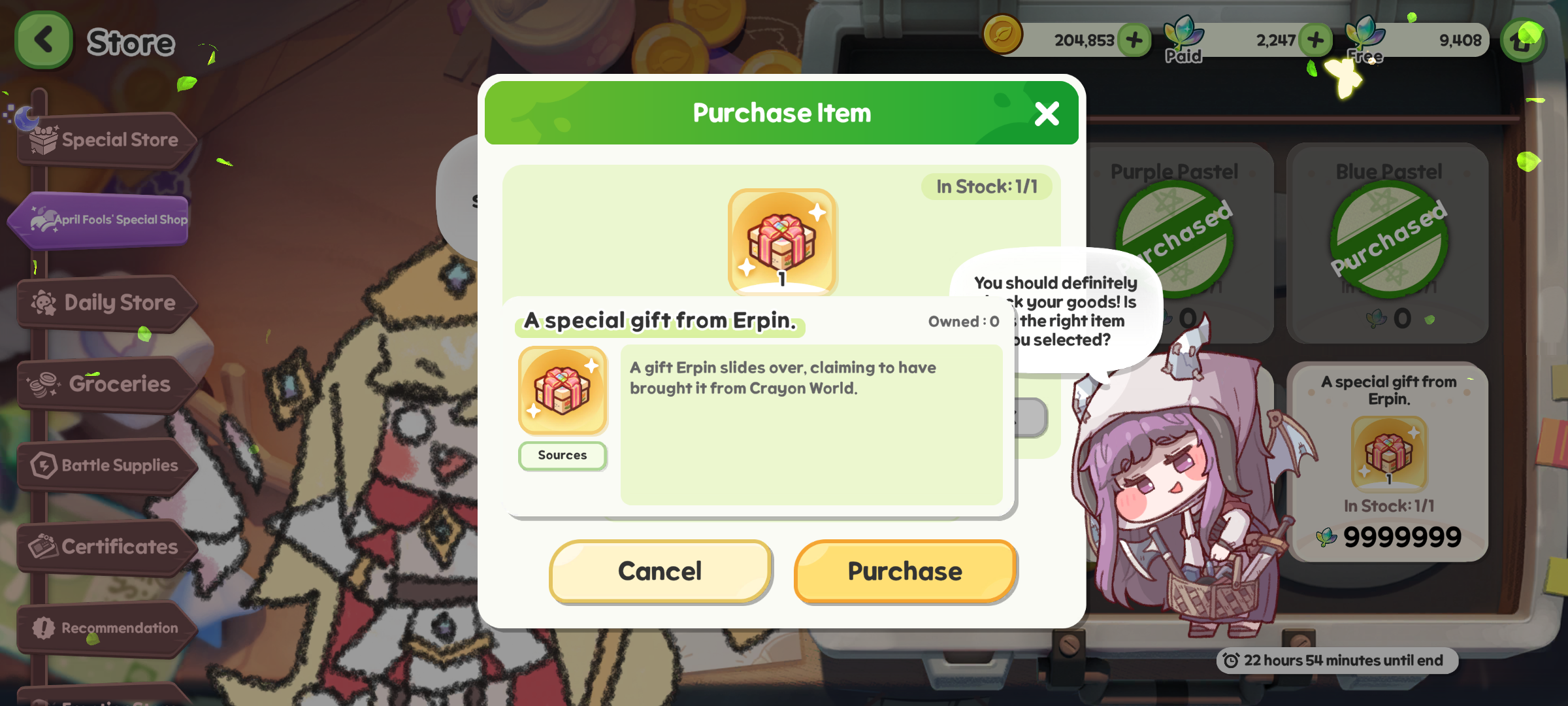Select the special gift from Erpin card
Screen dimensions: 1568x706
tap(1388, 462)
